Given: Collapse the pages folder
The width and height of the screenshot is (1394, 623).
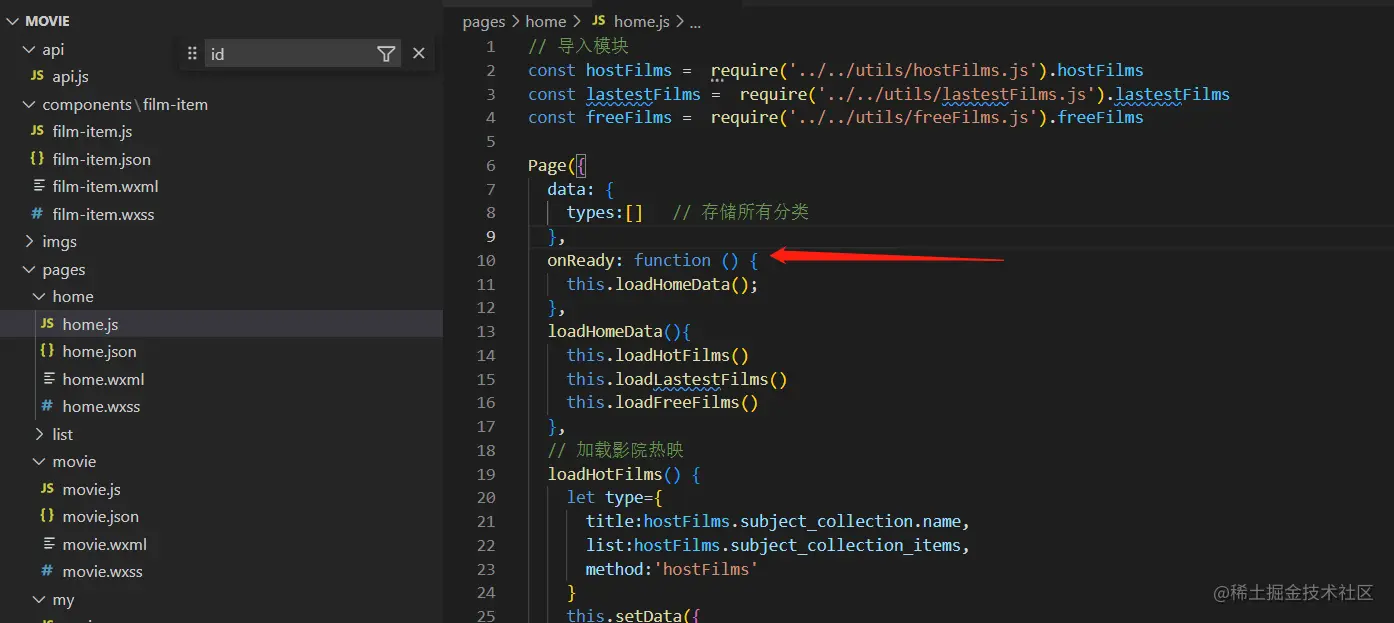Looking at the screenshot, I should tap(29, 269).
